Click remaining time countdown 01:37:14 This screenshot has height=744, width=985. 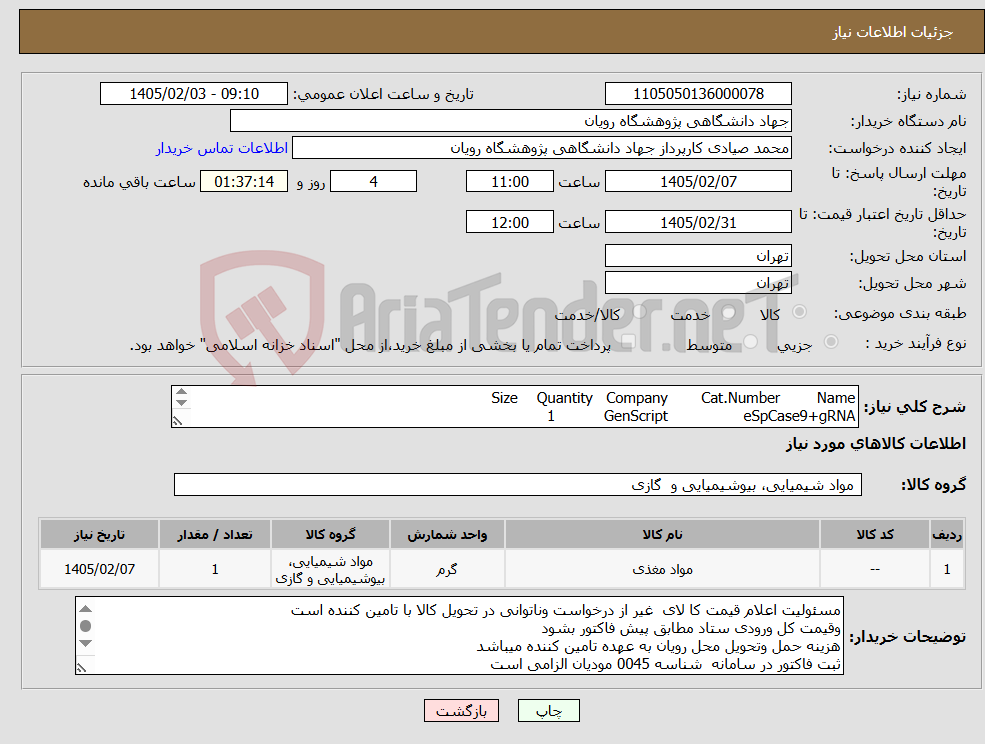[244, 182]
